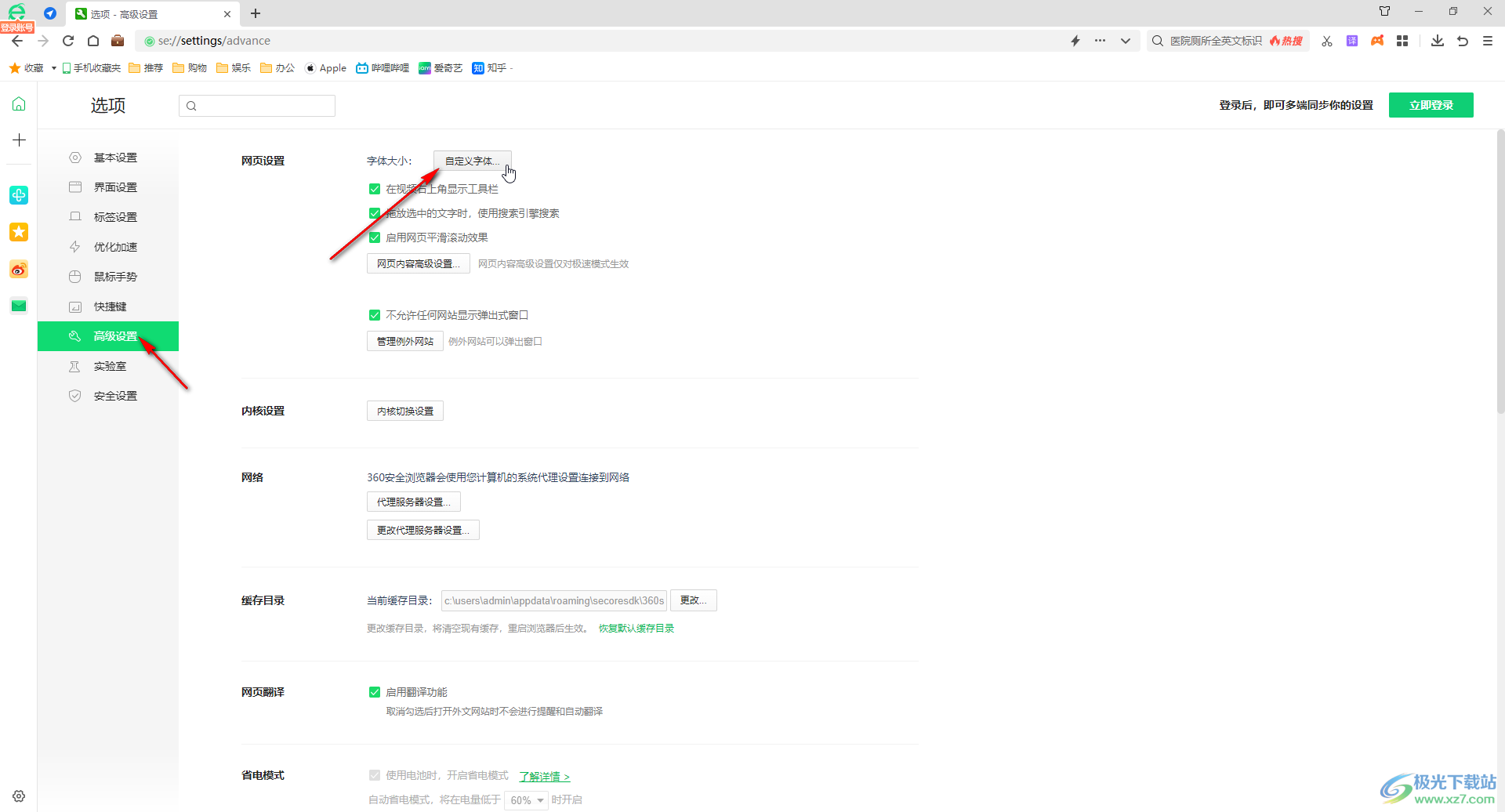Image resolution: width=1505 pixels, height=812 pixels.
Task: Click the options search input field
Action: (x=257, y=106)
